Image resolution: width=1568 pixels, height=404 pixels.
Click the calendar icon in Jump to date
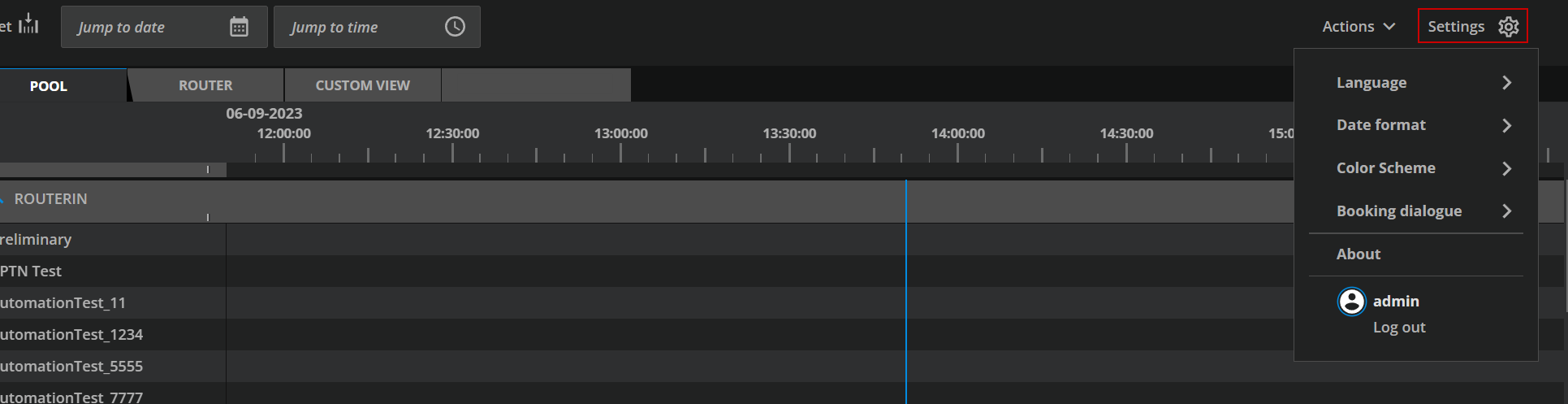[239, 27]
